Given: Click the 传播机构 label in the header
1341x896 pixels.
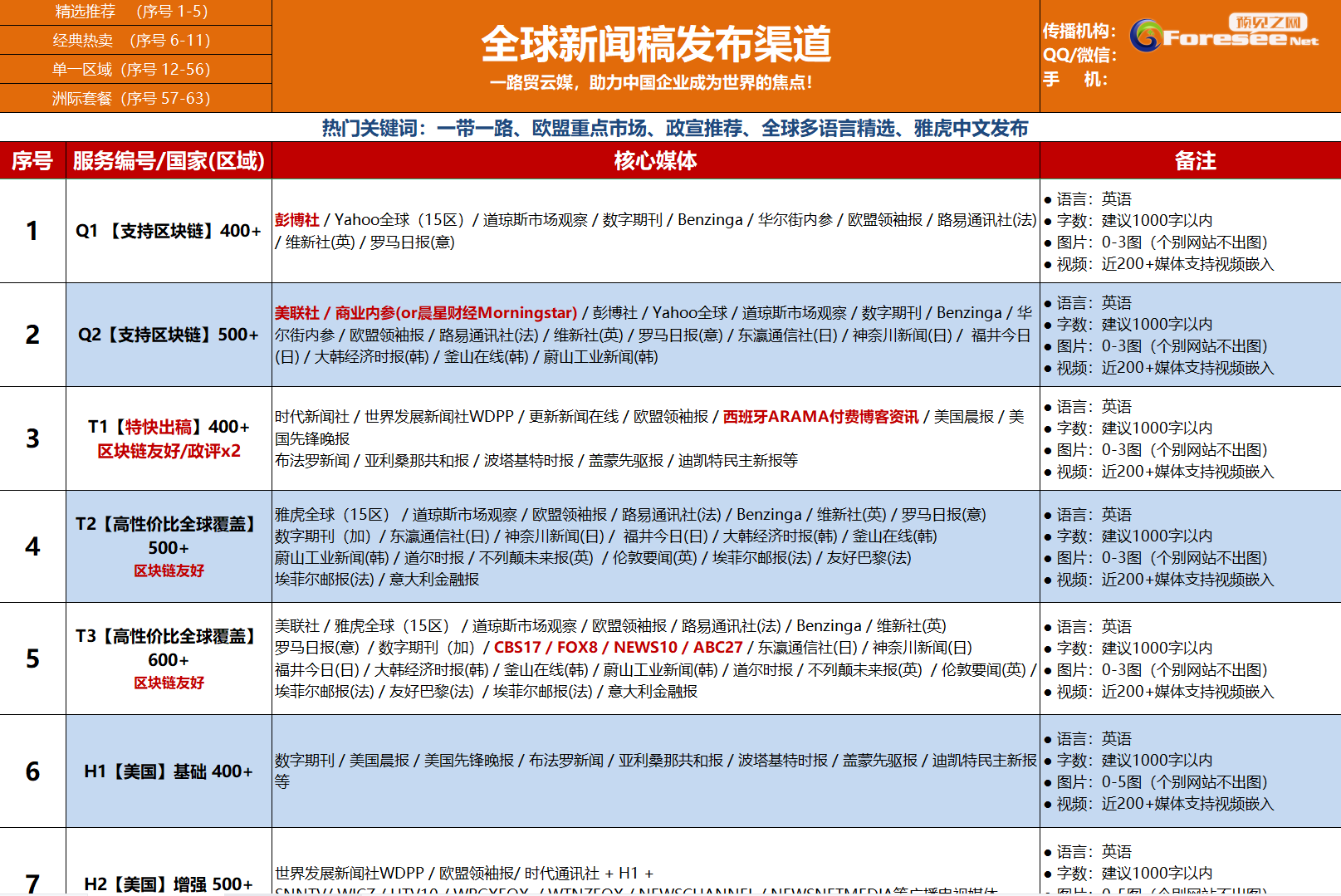Looking at the screenshot, I should pos(1079,32).
